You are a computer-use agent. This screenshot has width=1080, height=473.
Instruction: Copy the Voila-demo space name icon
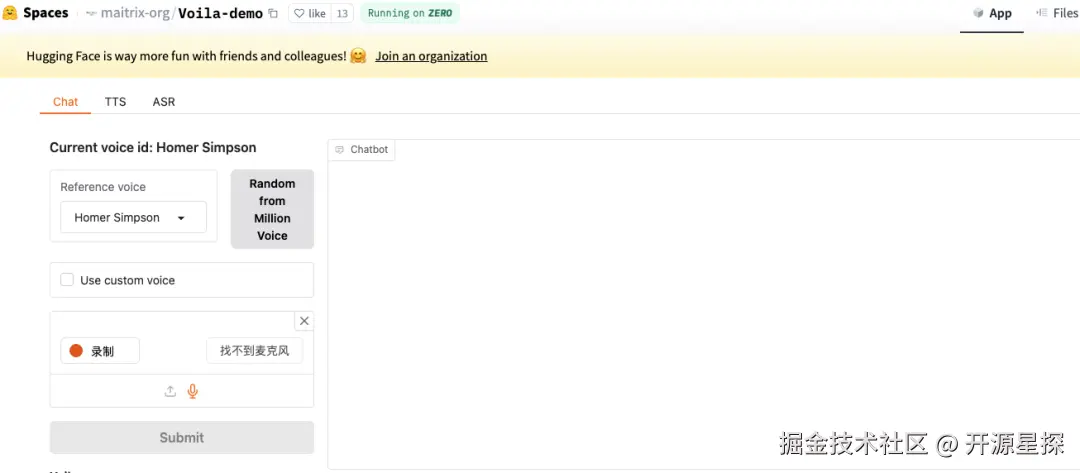point(273,13)
